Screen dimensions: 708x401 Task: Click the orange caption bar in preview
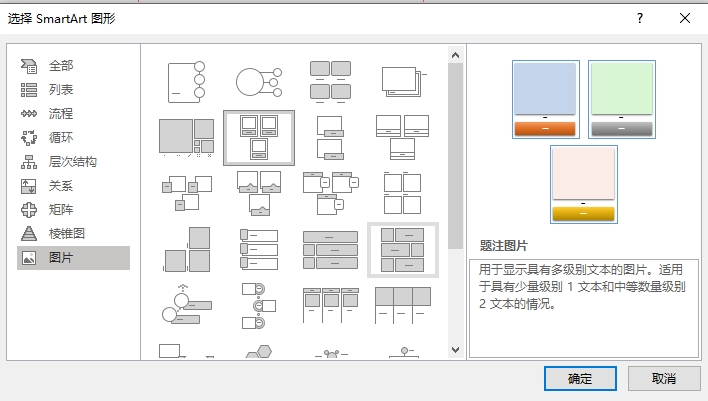pos(545,129)
